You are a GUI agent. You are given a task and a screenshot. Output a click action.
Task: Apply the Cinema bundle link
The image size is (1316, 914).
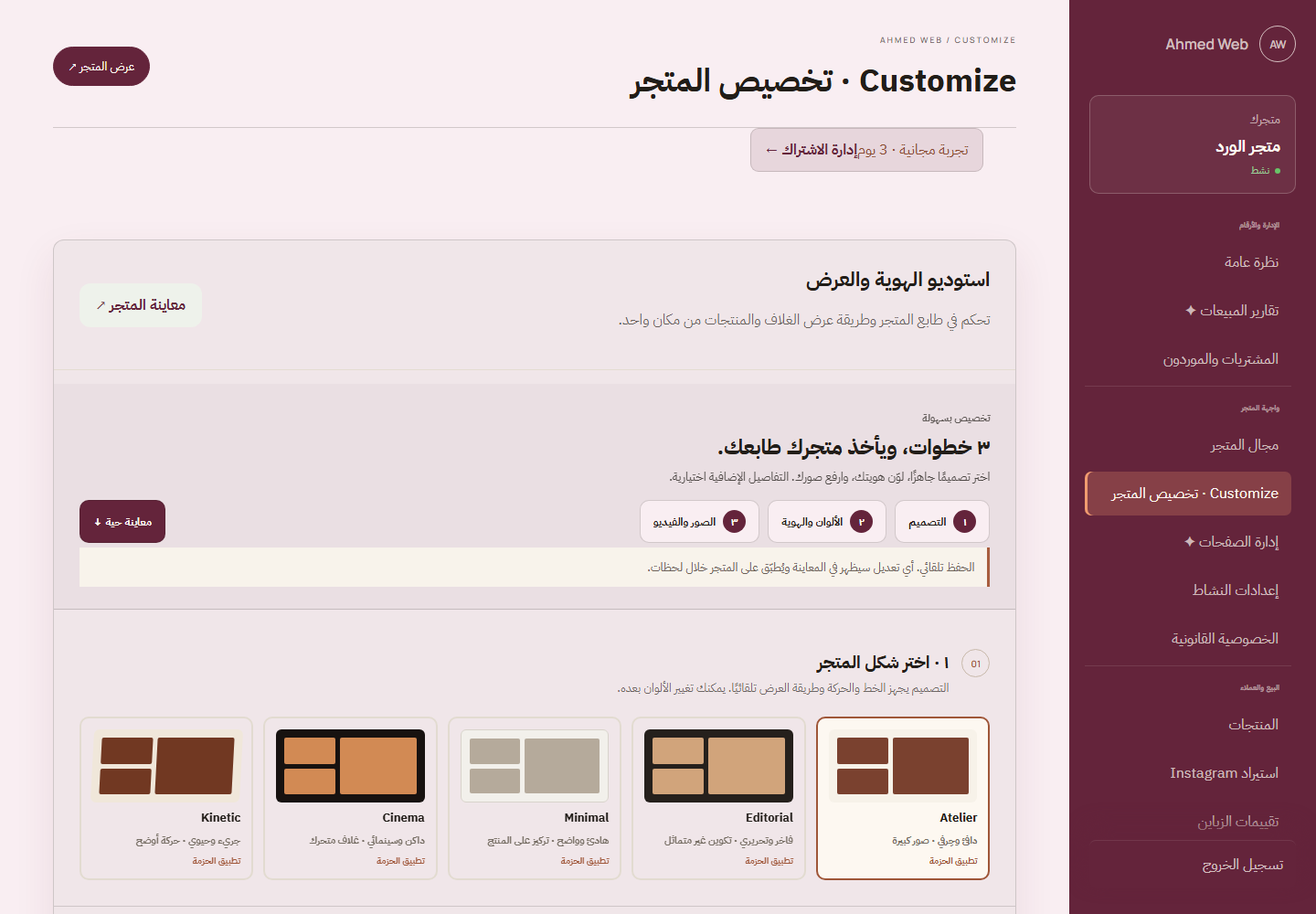click(x=400, y=861)
